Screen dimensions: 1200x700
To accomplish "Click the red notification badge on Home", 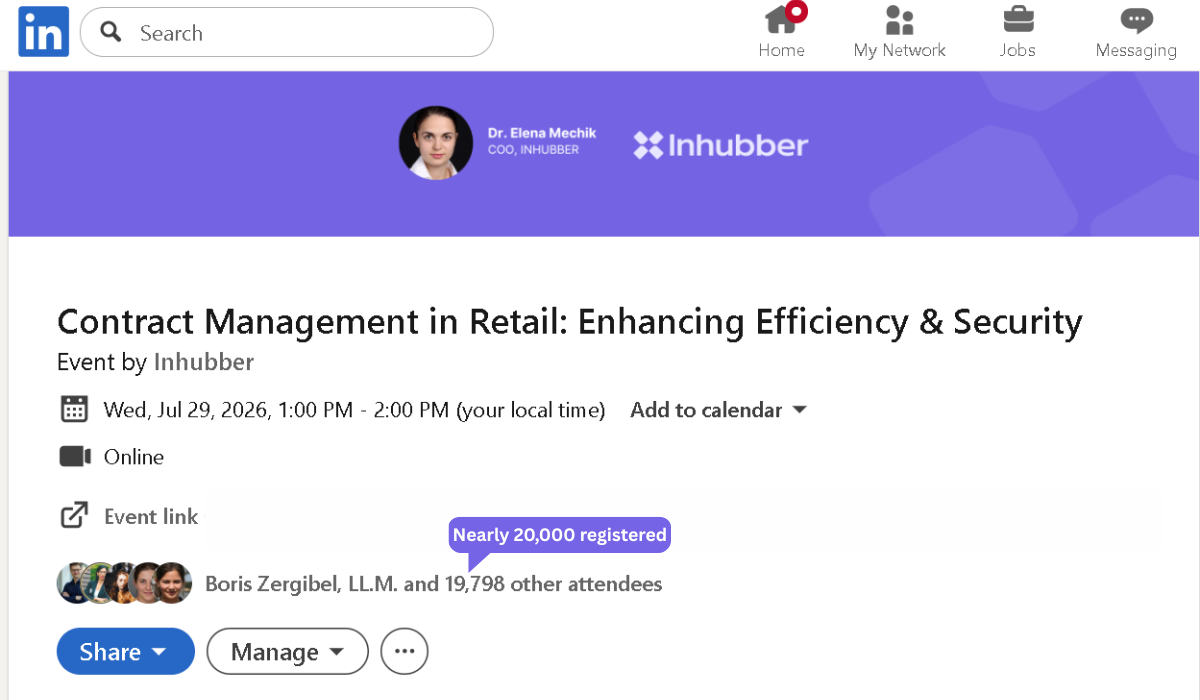I will (x=797, y=12).
